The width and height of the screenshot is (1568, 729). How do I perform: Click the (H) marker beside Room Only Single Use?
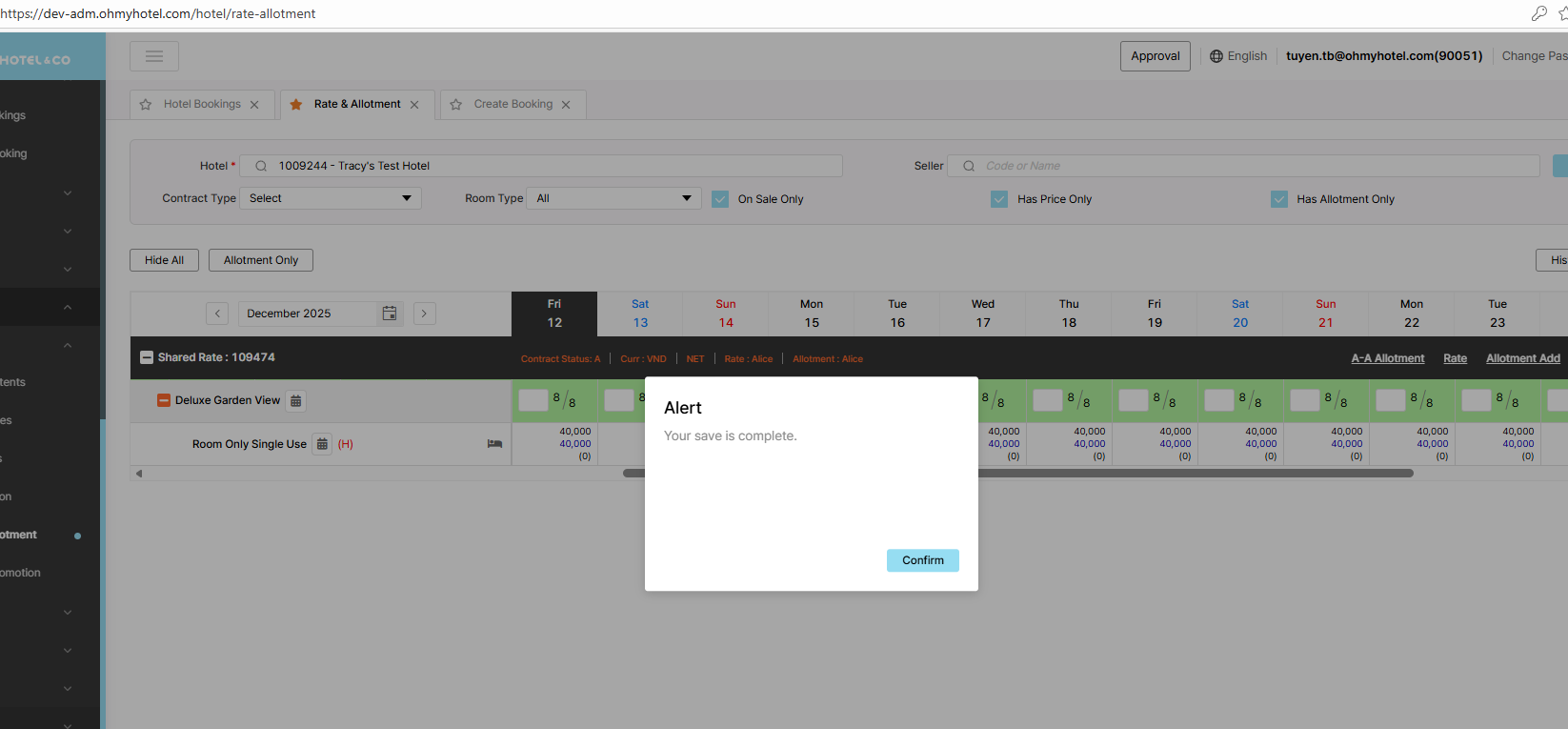coord(346,444)
